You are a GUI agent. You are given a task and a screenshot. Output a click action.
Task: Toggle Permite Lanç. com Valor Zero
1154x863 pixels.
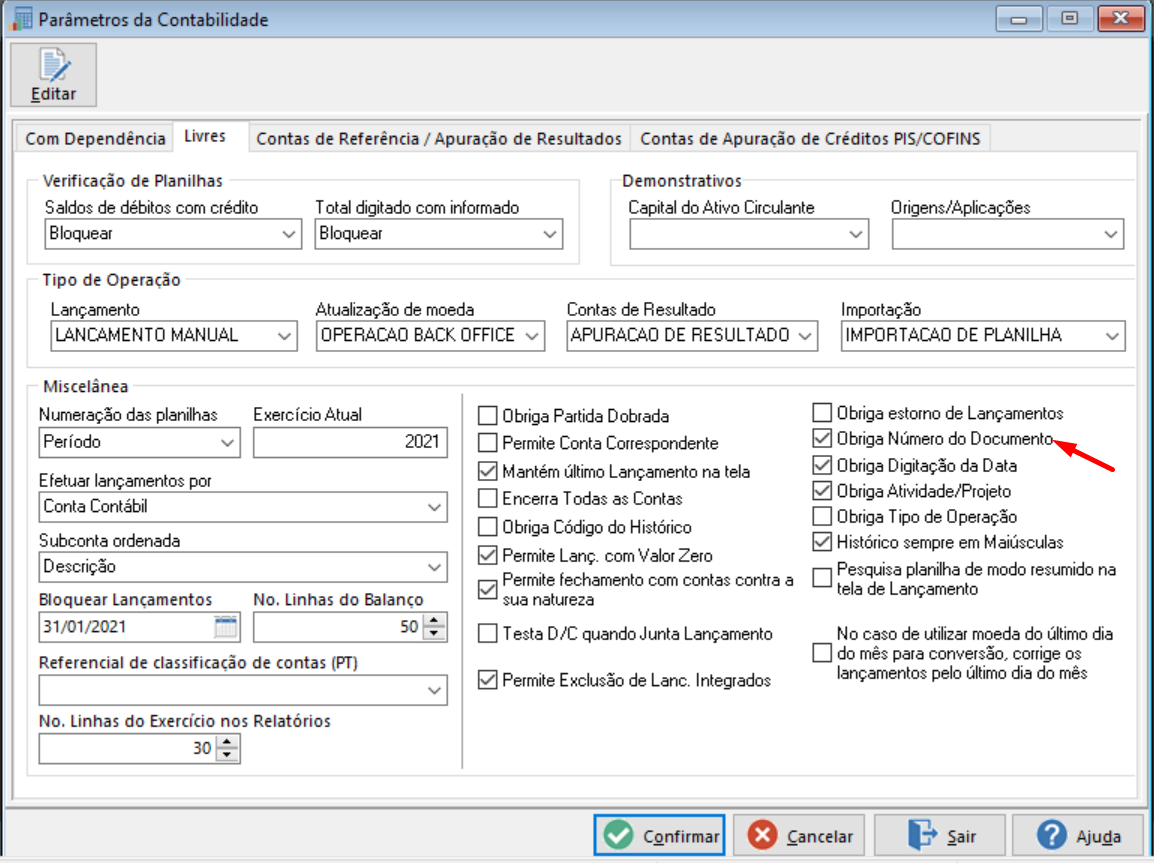[487, 555]
